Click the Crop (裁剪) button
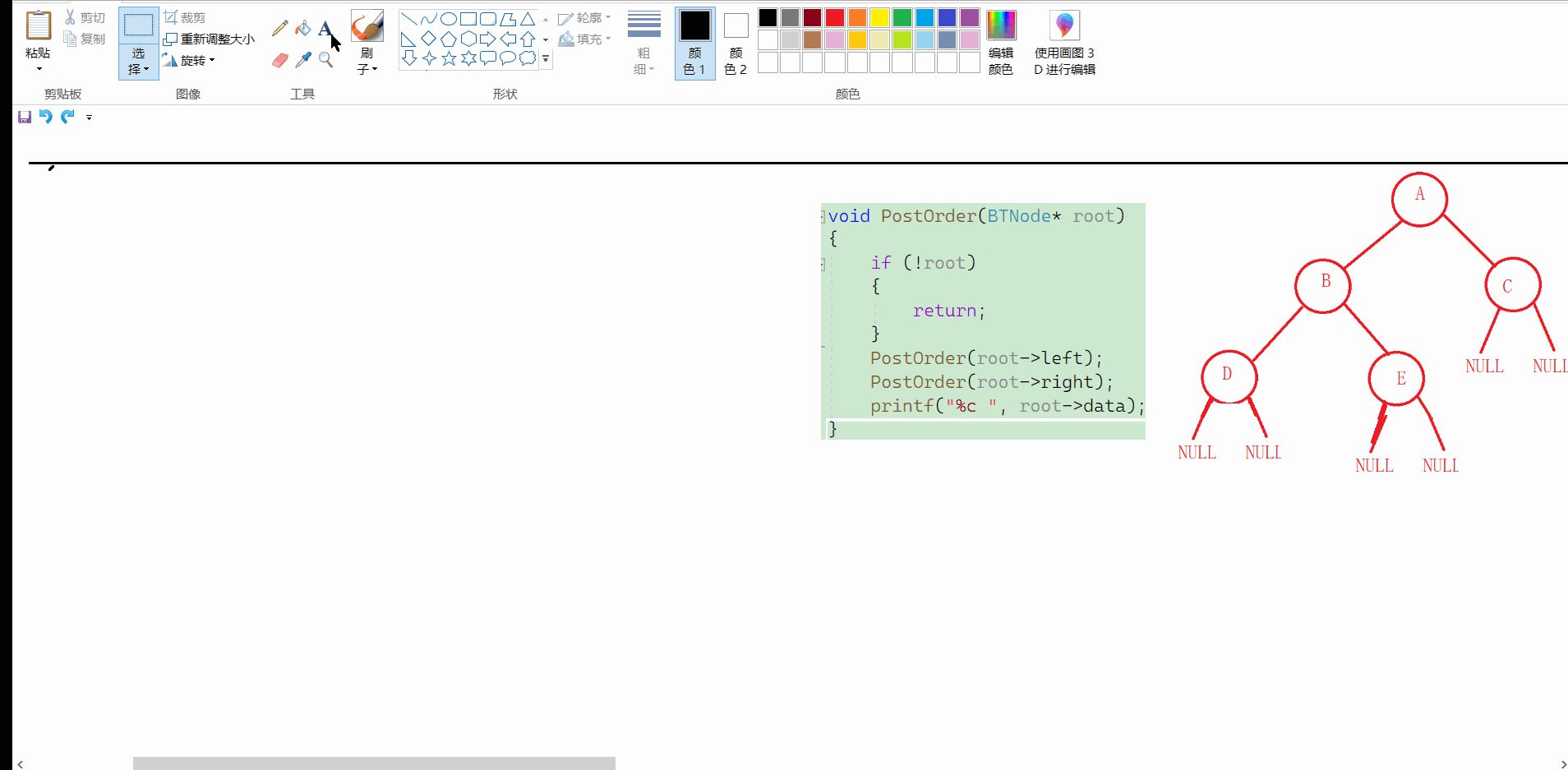1568x770 pixels. (x=185, y=17)
